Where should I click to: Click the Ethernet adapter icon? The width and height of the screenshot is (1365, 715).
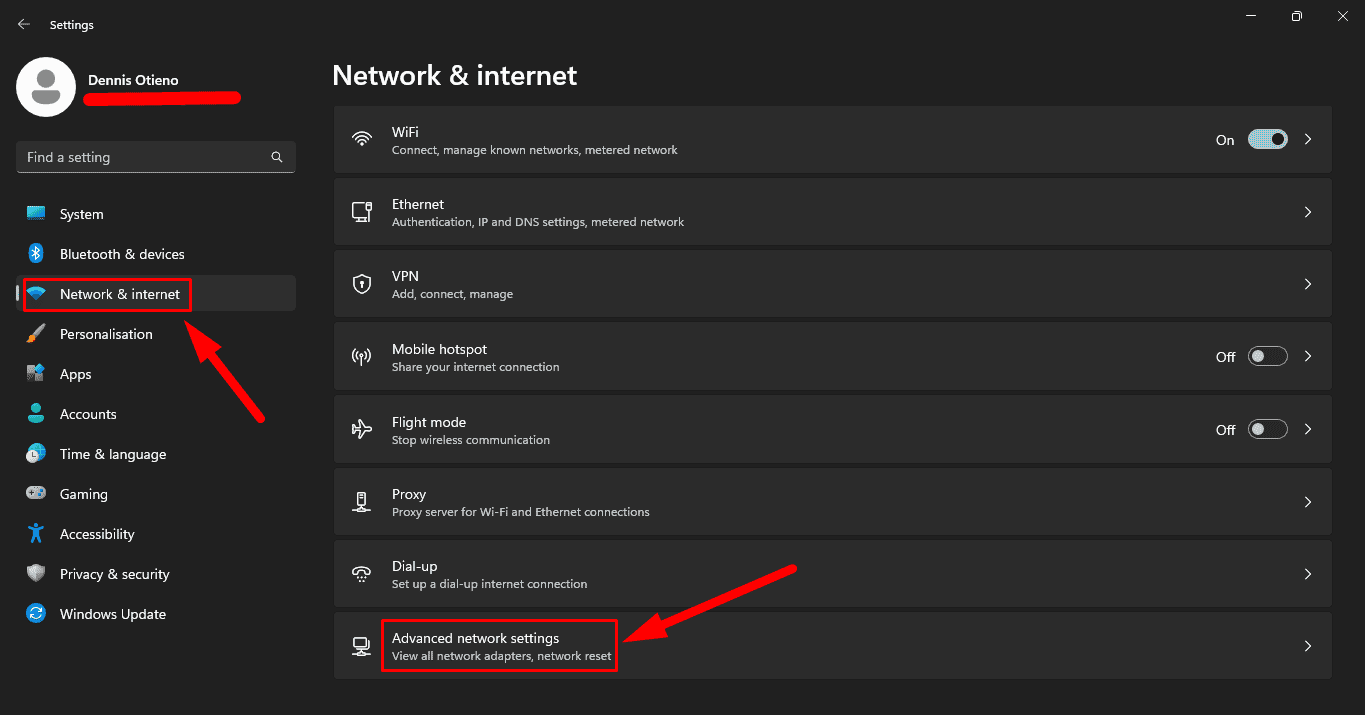361,211
